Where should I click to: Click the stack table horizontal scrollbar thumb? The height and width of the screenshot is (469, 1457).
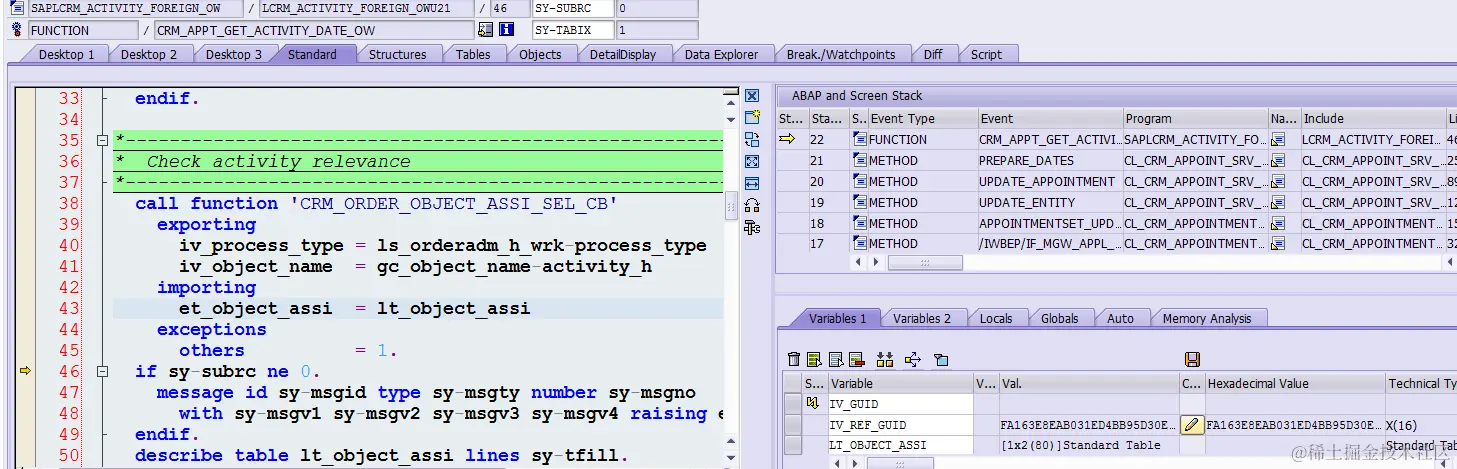coord(925,262)
